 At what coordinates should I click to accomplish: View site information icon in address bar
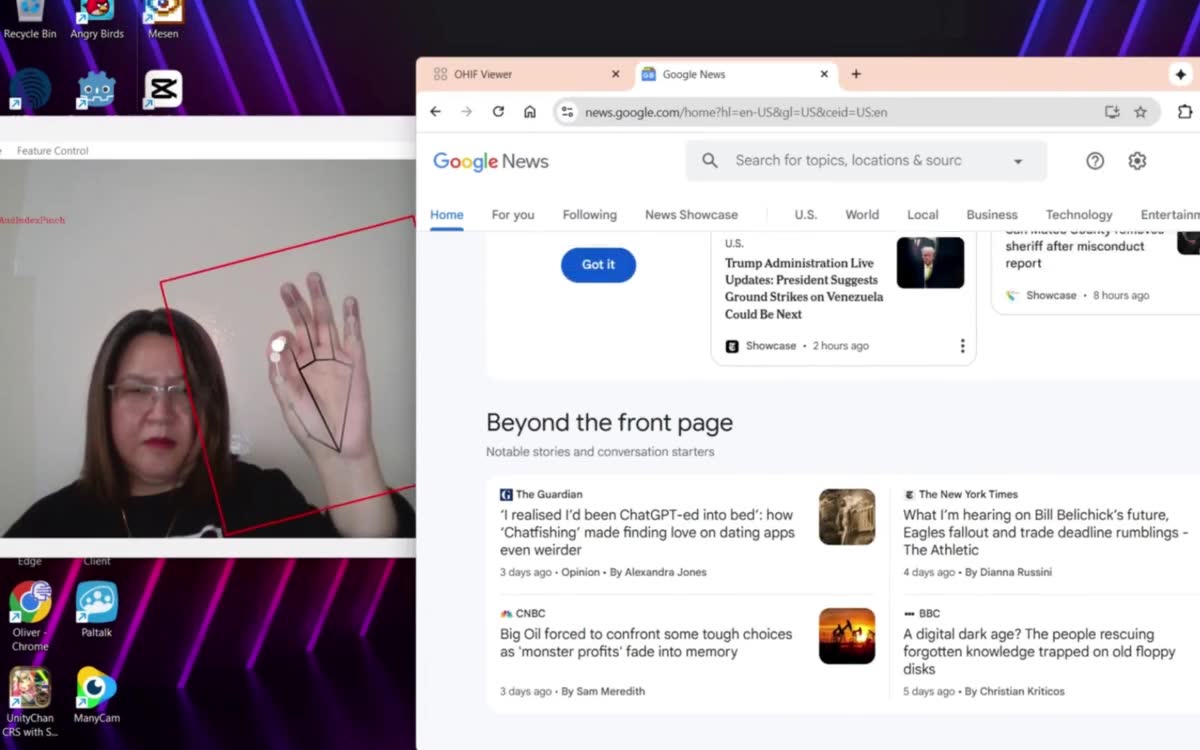567,112
